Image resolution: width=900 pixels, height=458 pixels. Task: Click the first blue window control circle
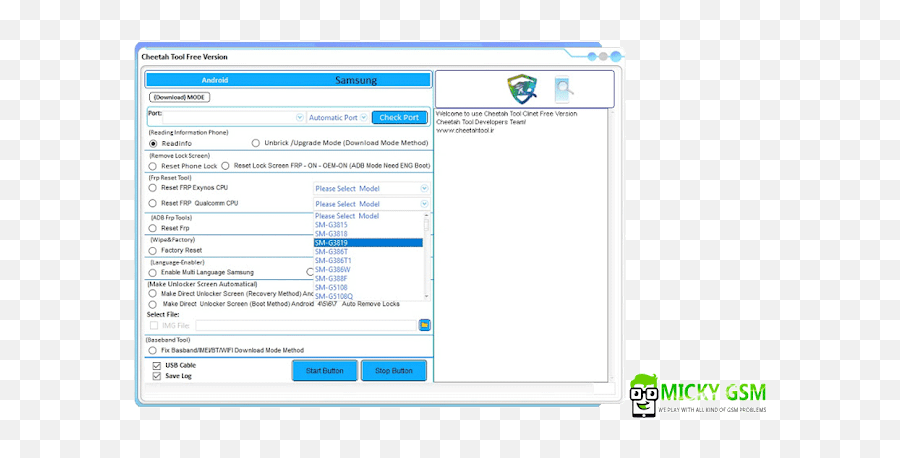click(x=592, y=57)
